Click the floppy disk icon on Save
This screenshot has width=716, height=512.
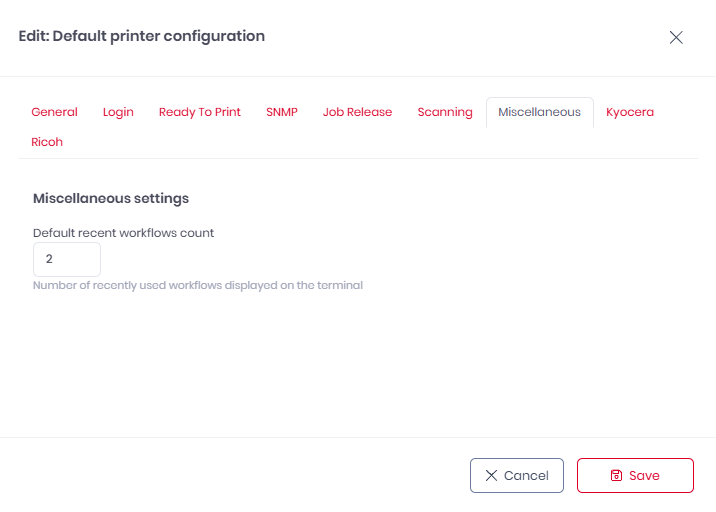click(616, 476)
